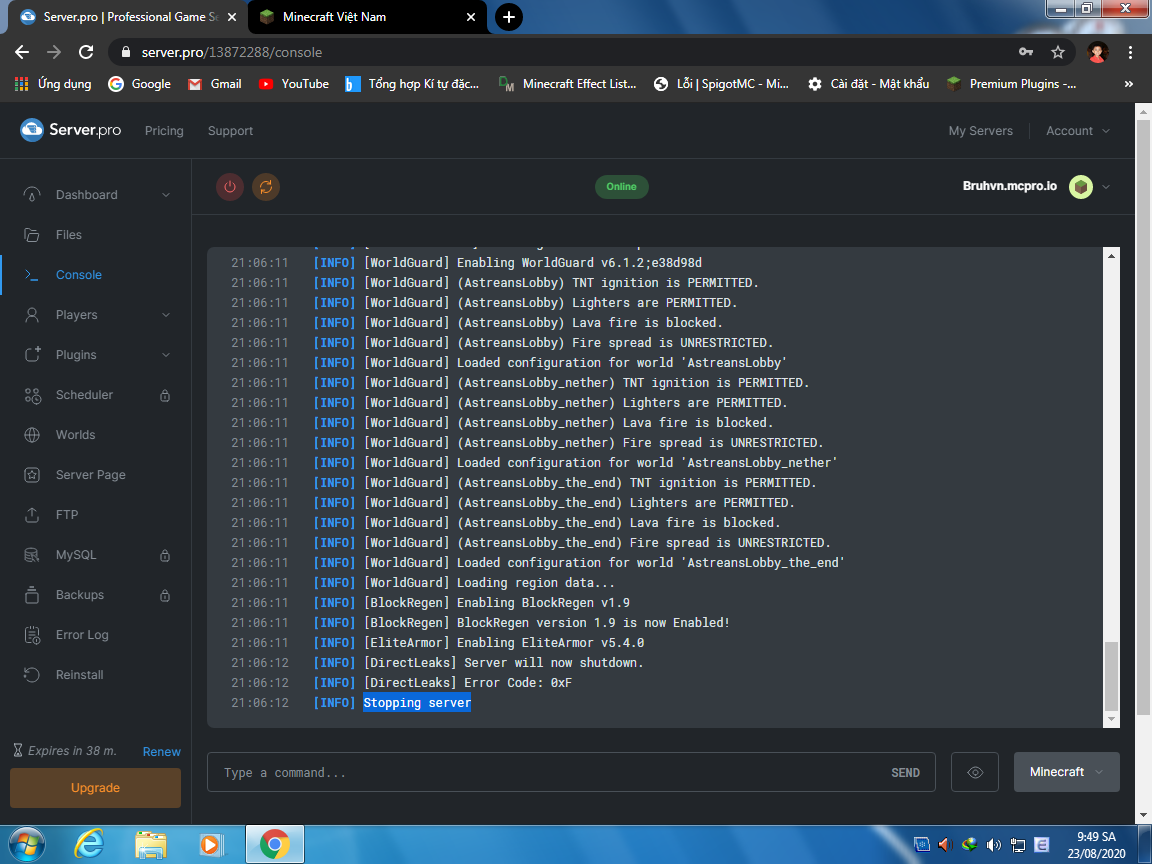
Task: Open a new browser tab
Action: click(508, 17)
